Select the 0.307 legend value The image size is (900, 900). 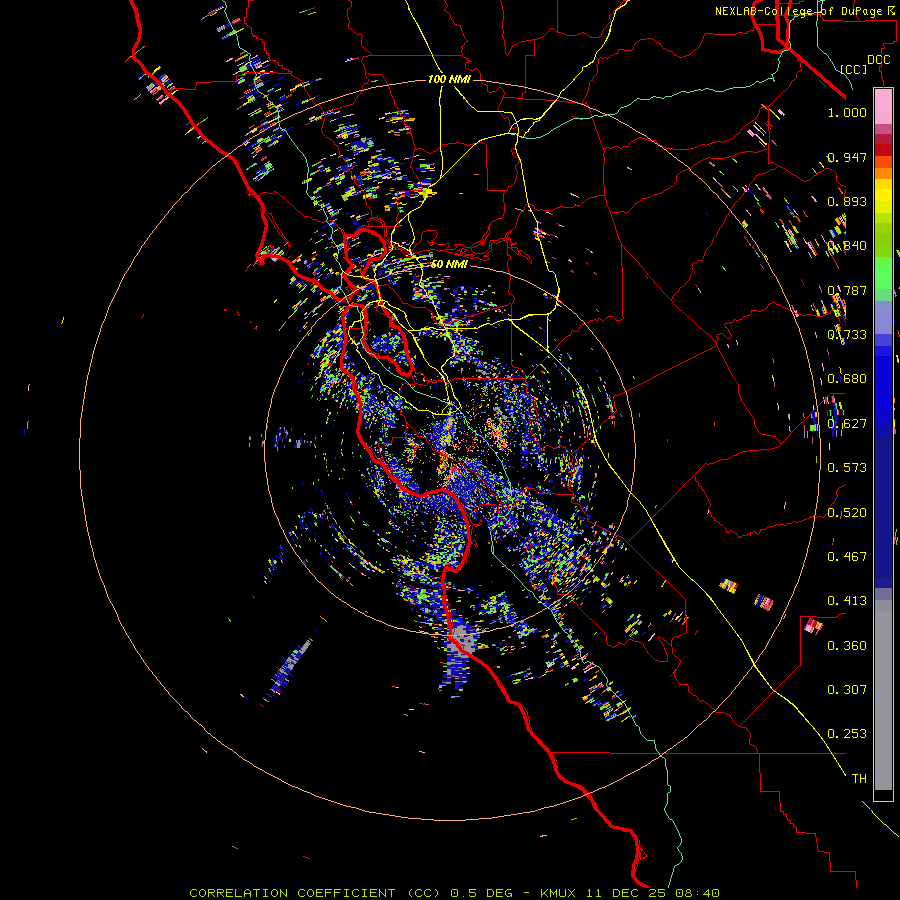tap(847, 690)
